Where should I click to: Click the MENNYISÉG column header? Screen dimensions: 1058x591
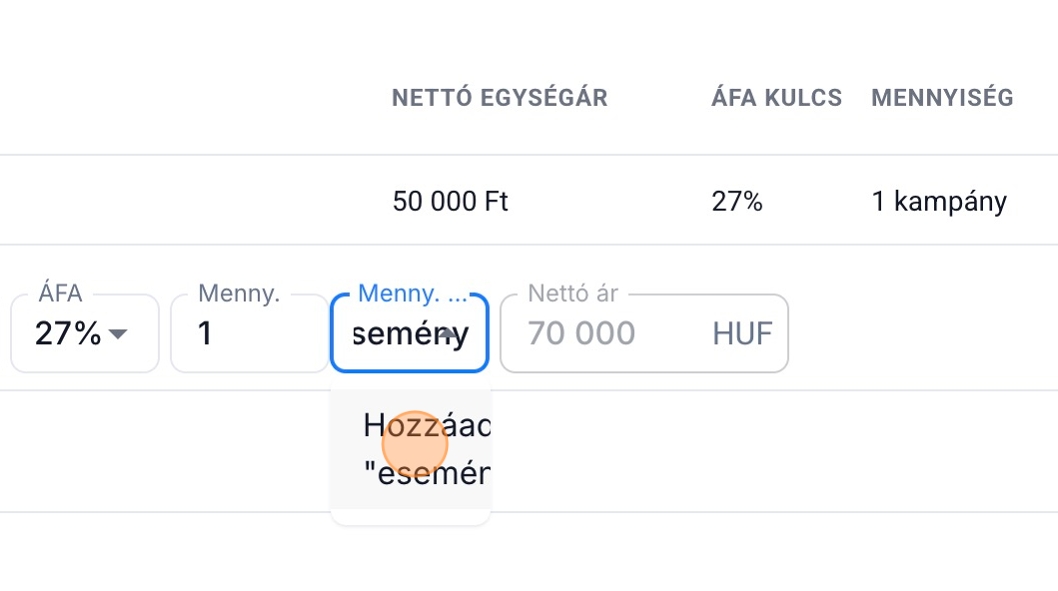tap(942, 98)
